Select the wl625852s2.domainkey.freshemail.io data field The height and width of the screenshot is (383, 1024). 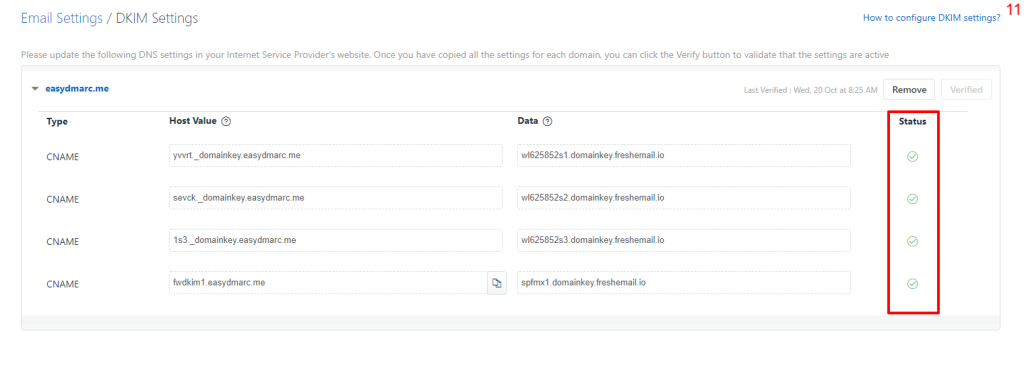coord(684,197)
